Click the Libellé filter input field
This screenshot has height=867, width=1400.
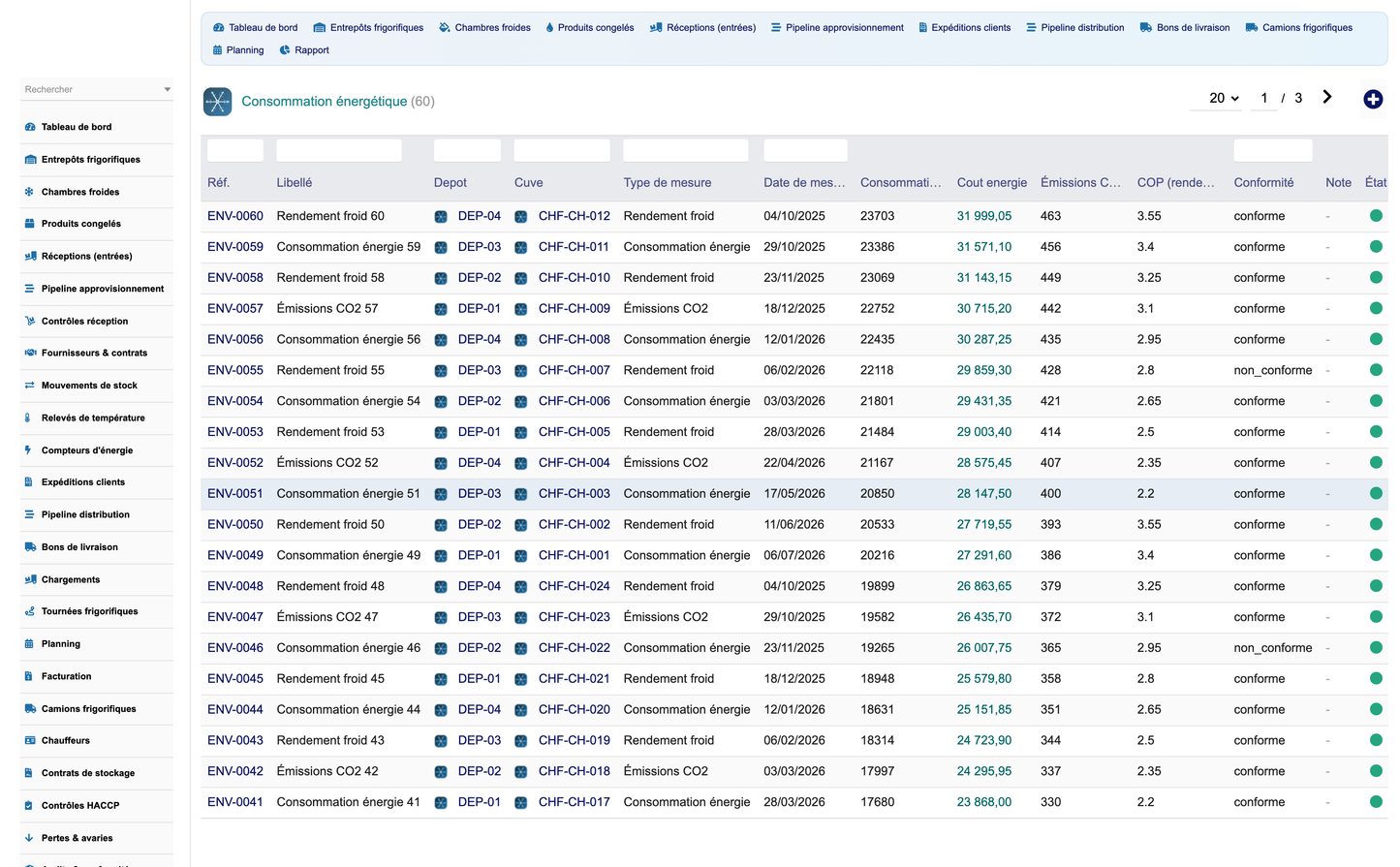click(339, 150)
